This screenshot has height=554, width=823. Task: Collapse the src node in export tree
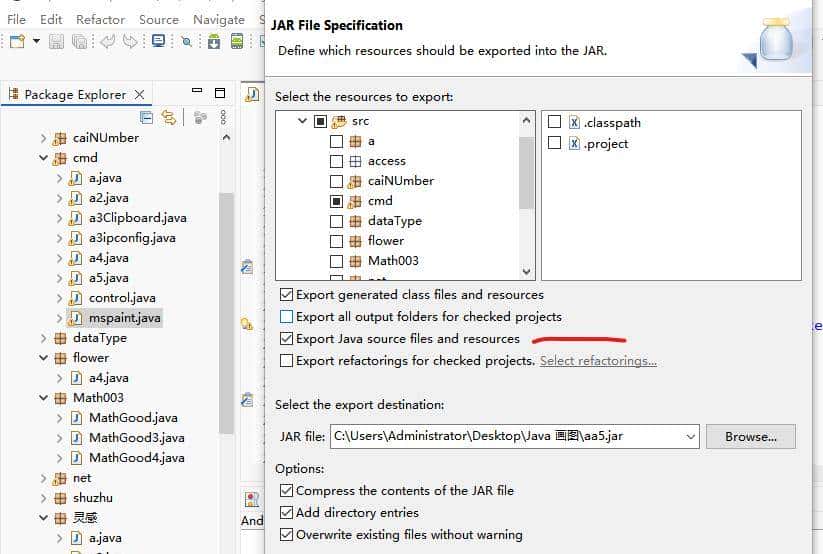[302, 121]
